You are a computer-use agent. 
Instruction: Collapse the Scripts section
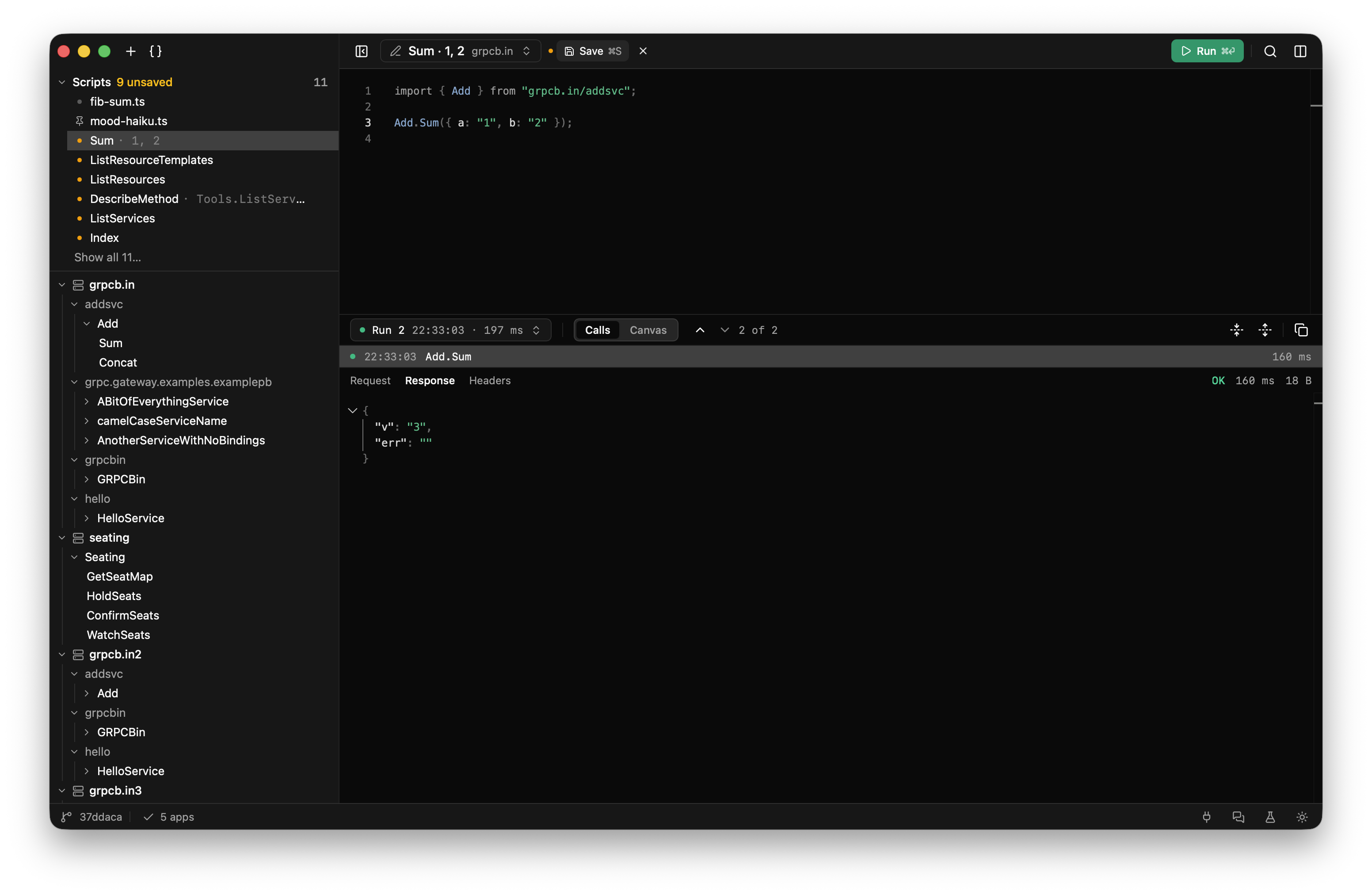pos(62,82)
